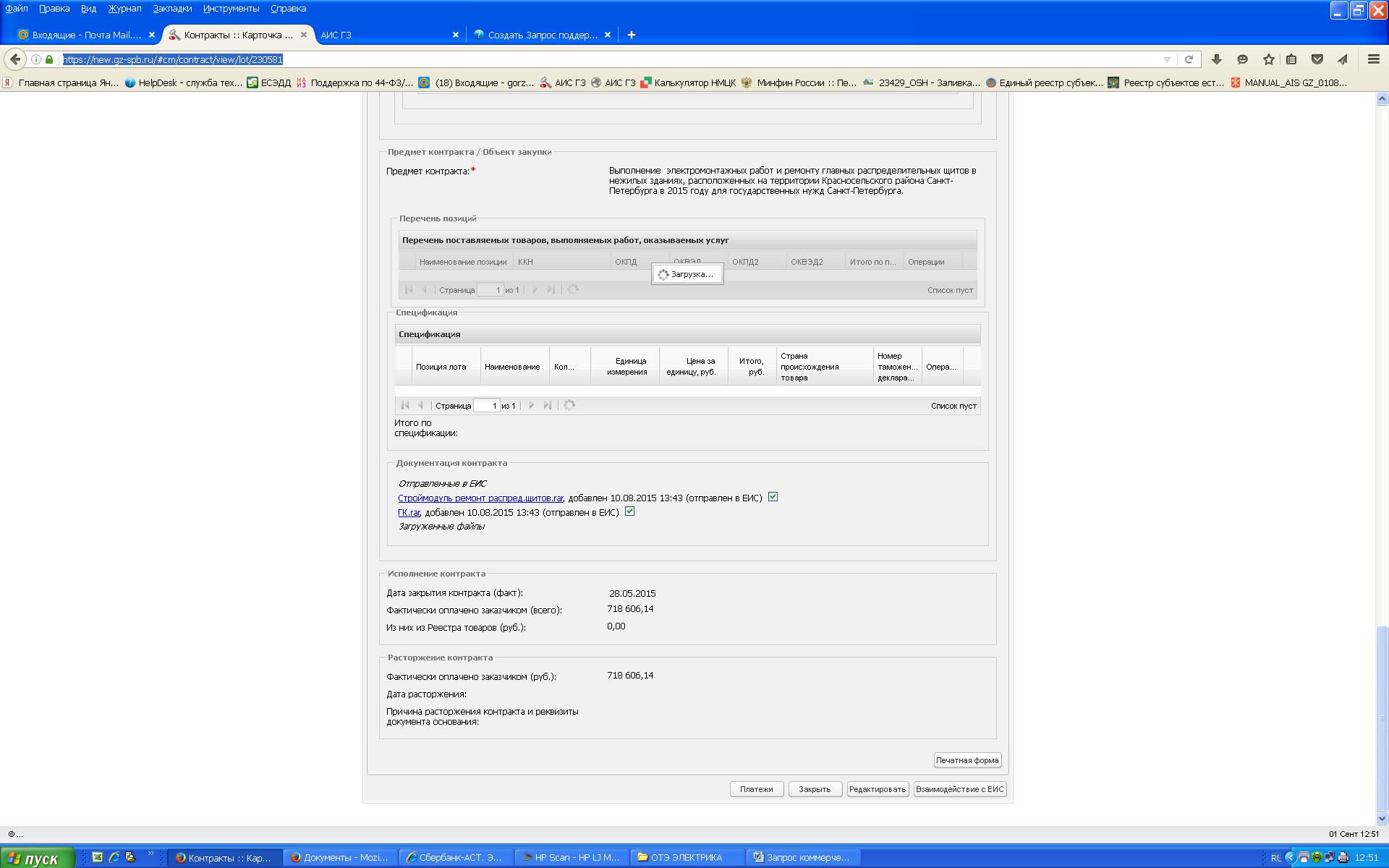Bookmark this page with star icon
Image resolution: width=1389 pixels, height=868 pixels.
pyautogui.click(x=1268, y=59)
